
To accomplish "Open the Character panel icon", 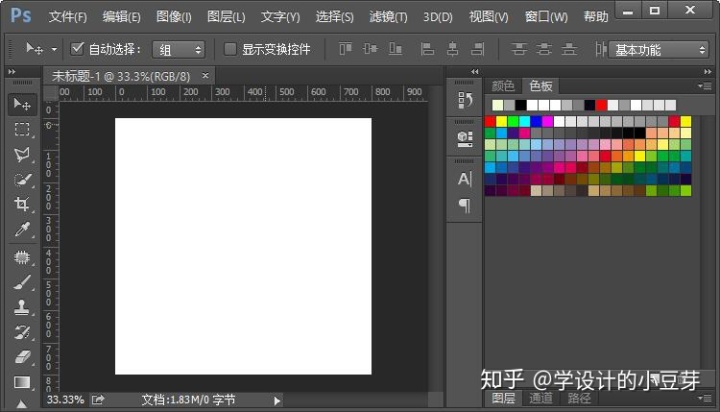I will [x=464, y=179].
